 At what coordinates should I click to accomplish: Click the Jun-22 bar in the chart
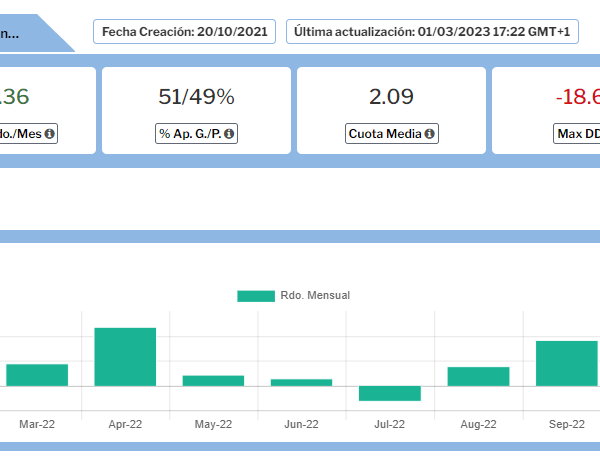point(302,383)
